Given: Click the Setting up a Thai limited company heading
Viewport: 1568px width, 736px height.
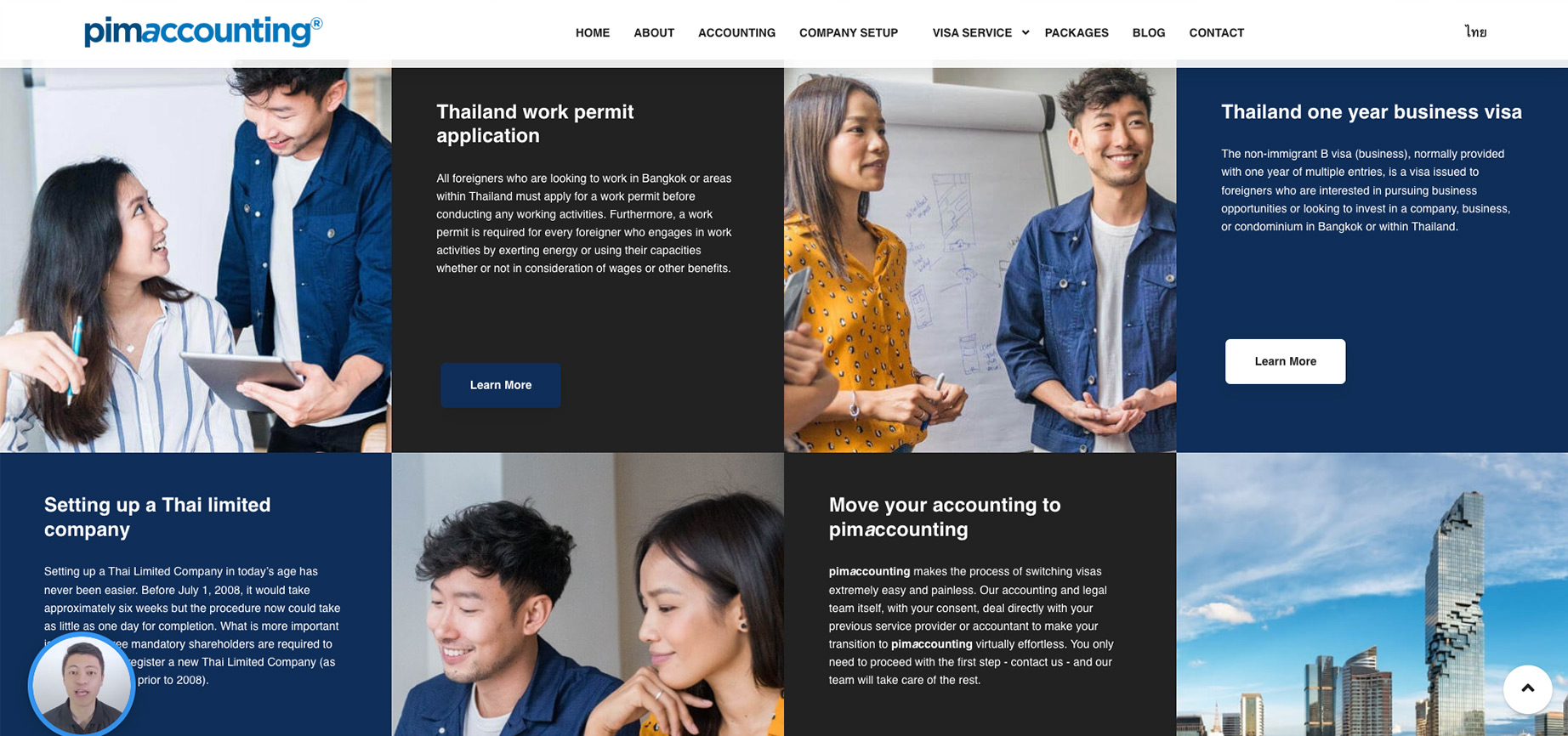Looking at the screenshot, I should [x=157, y=517].
